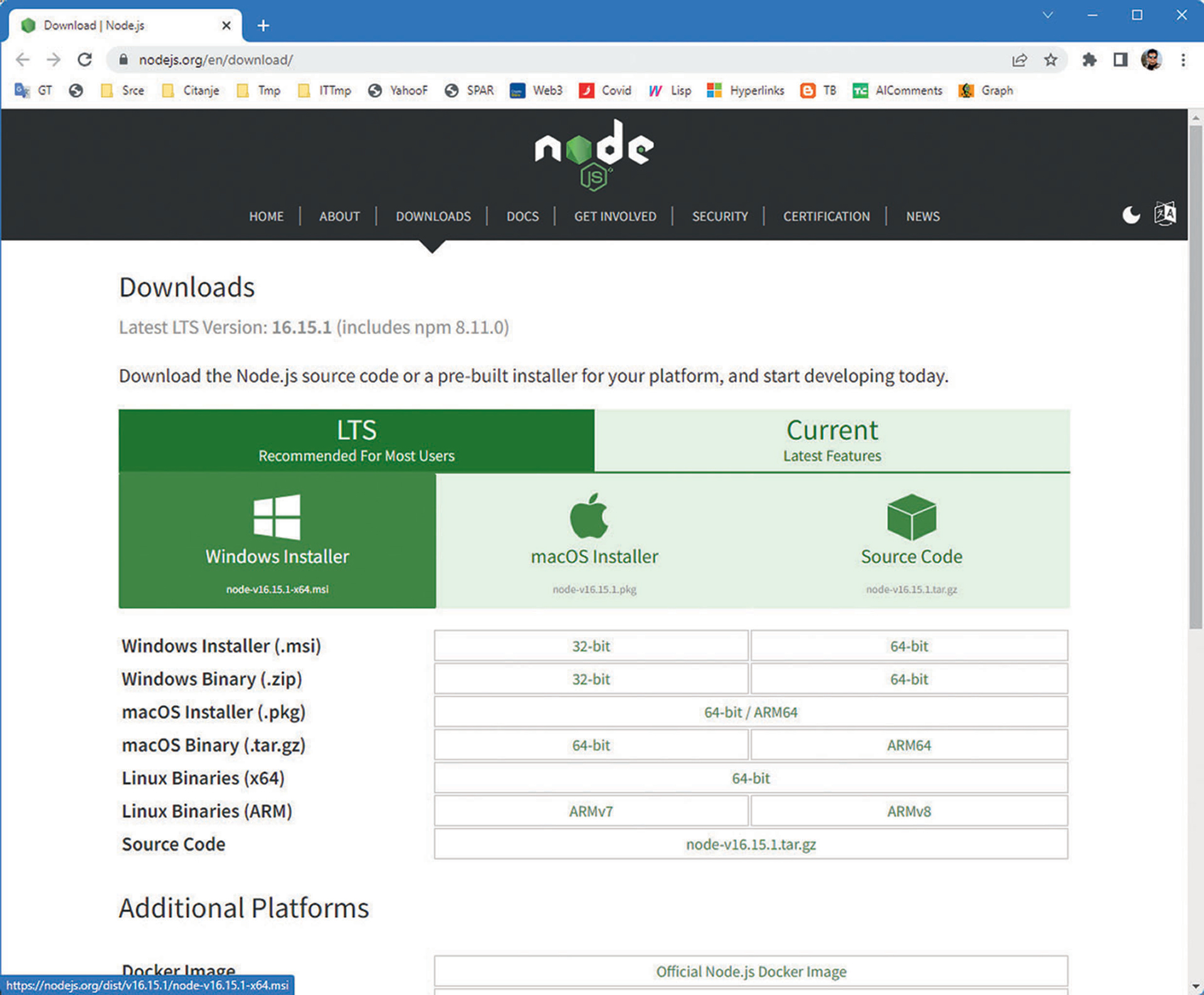1204x995 pixels.
Task: Click the Linux Binaries ARMv8 link
Action: (x=909, y=811)
